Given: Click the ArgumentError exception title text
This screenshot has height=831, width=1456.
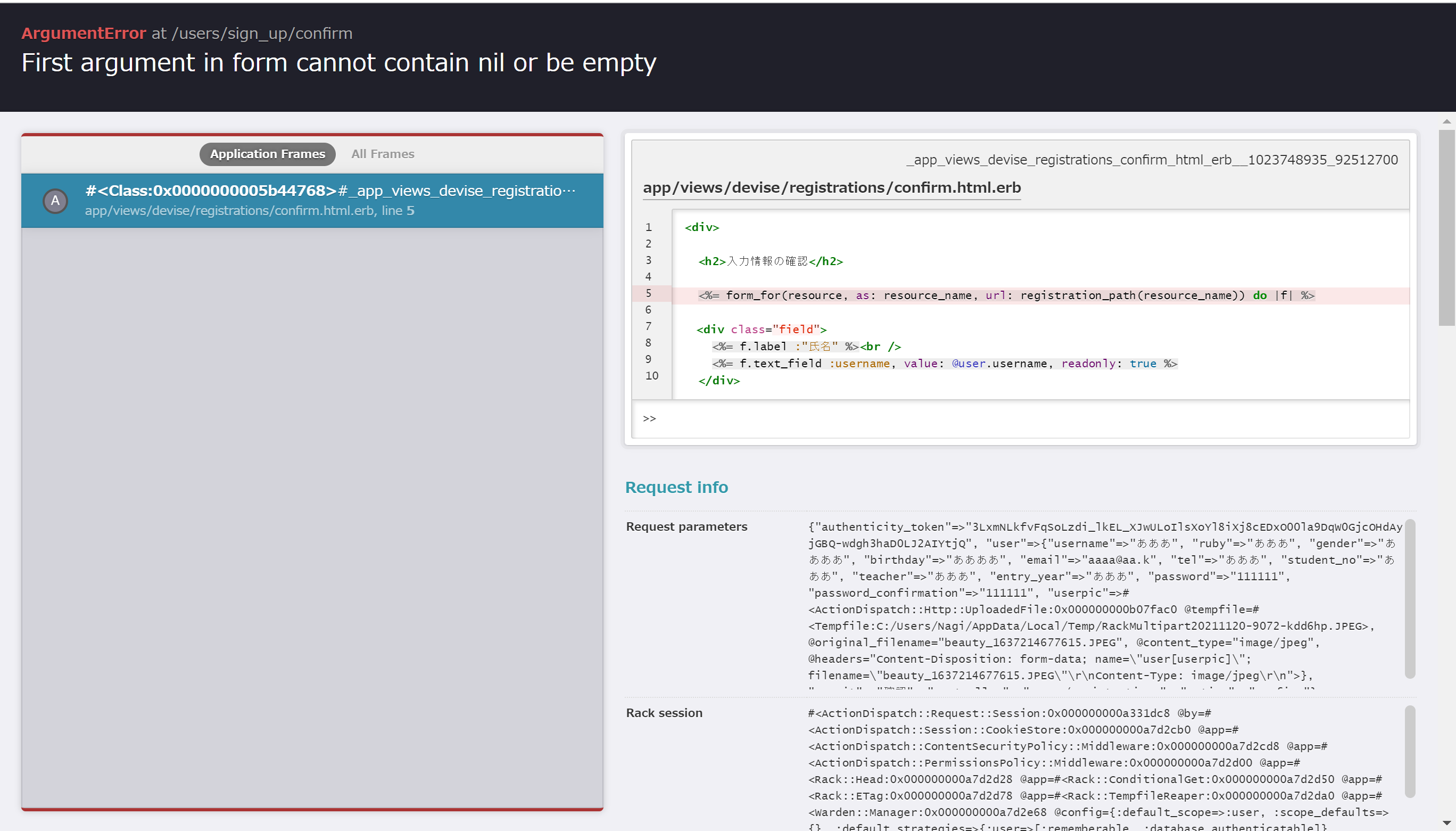Looking at the screenshot, I should point(84,33).
